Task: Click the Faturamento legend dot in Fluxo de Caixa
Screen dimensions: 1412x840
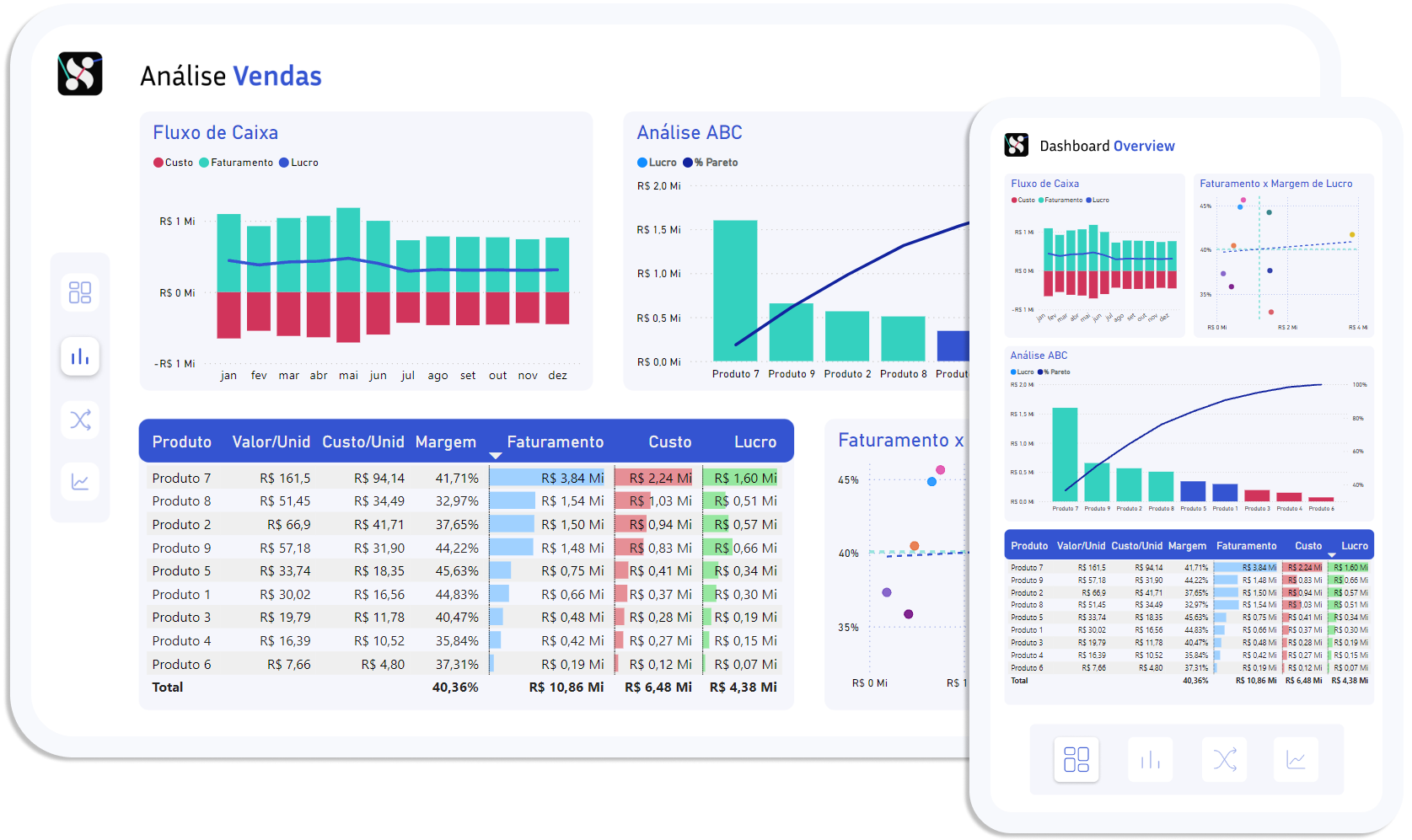Action: pos(204,163)
